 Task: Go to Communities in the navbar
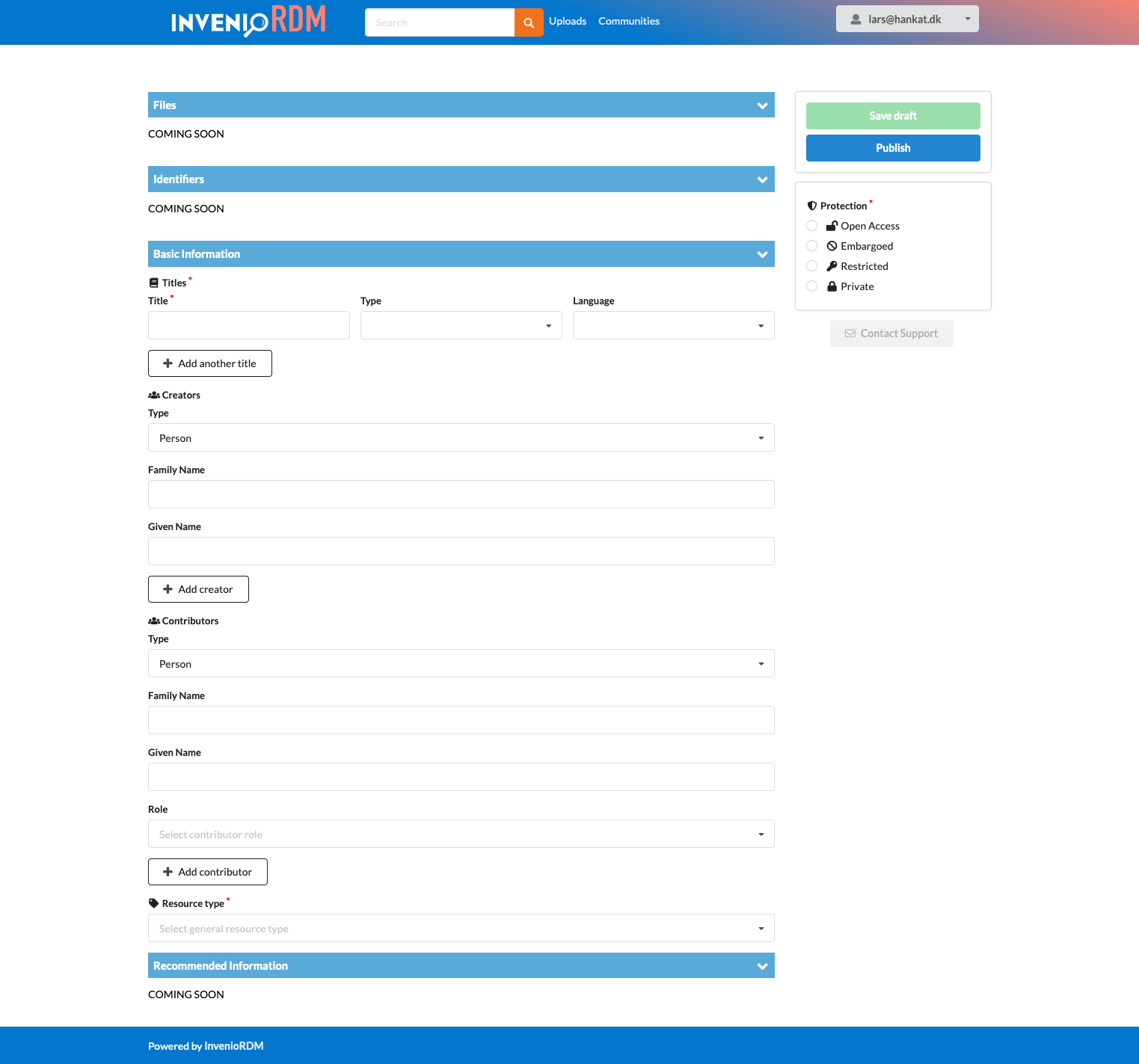click(x=629, y=21)
